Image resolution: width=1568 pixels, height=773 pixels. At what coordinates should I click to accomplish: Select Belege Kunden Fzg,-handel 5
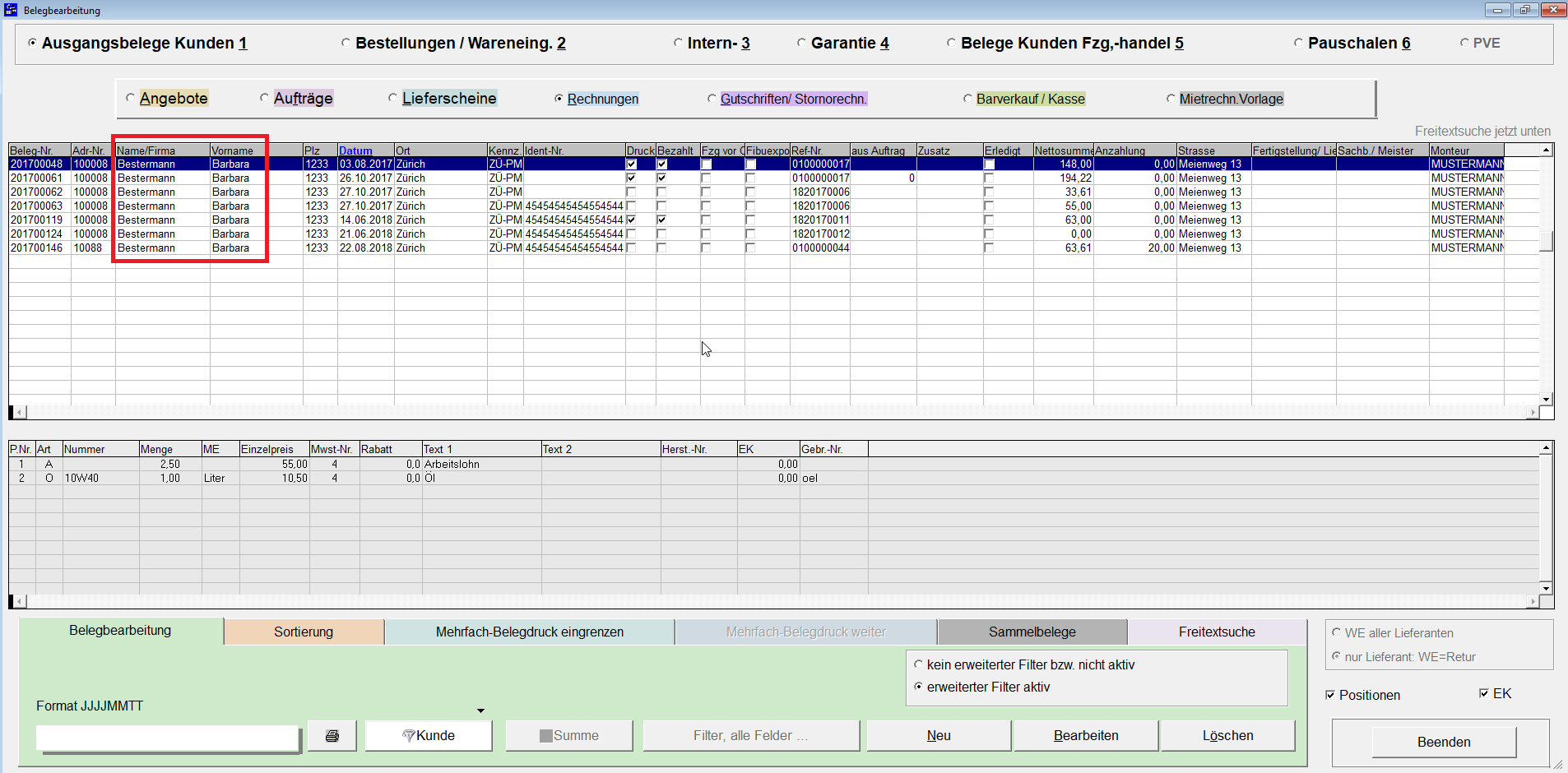(1065, 43)
